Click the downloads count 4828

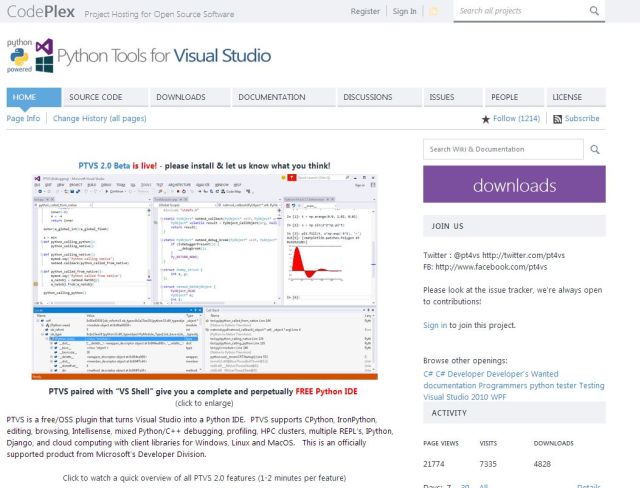tap(542, 464)
